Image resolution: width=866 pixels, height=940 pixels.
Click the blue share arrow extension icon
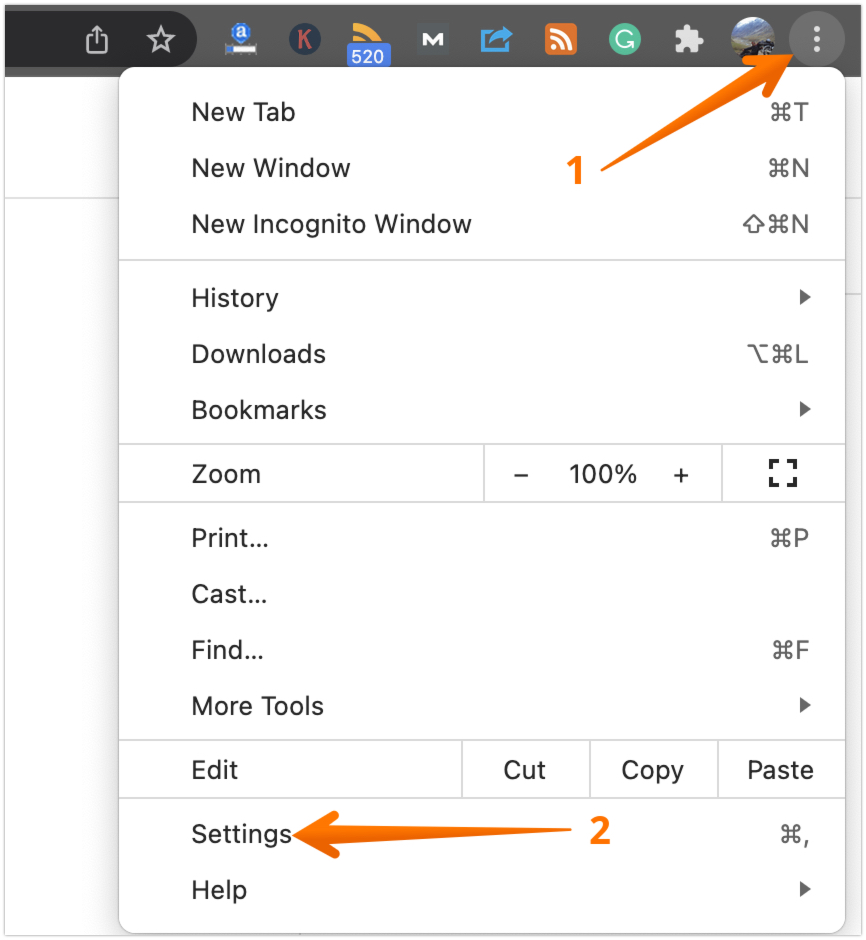[x=496, y=39]
